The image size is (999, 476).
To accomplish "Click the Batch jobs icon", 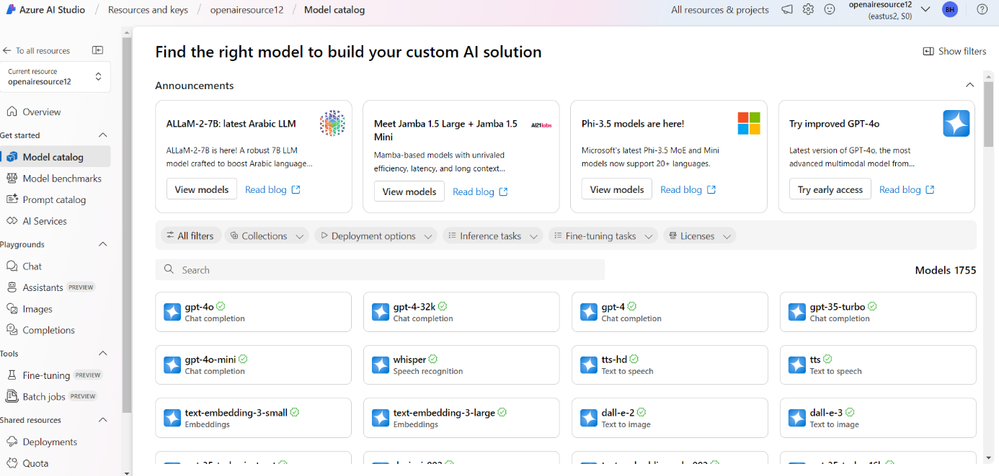I will (x=11, y=396).
